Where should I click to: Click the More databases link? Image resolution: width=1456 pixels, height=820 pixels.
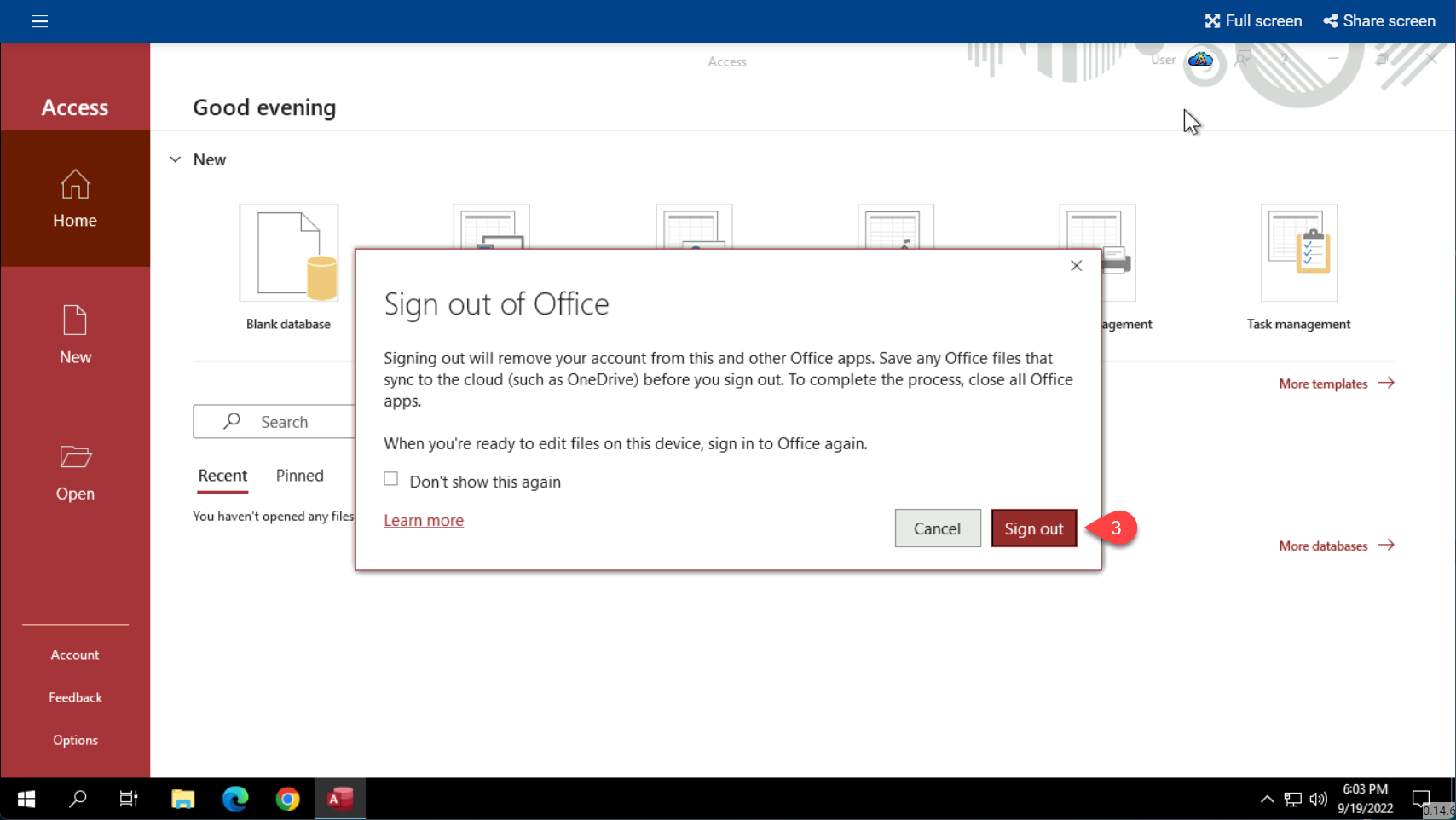click(1337, 546)
